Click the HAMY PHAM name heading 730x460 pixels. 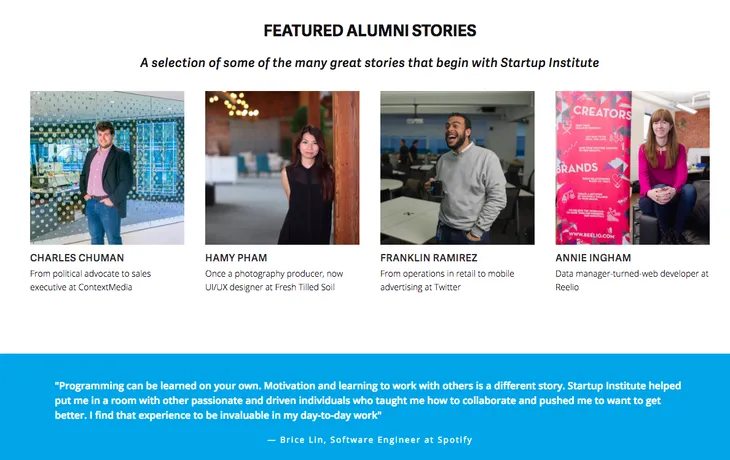(x=238, y=258)
